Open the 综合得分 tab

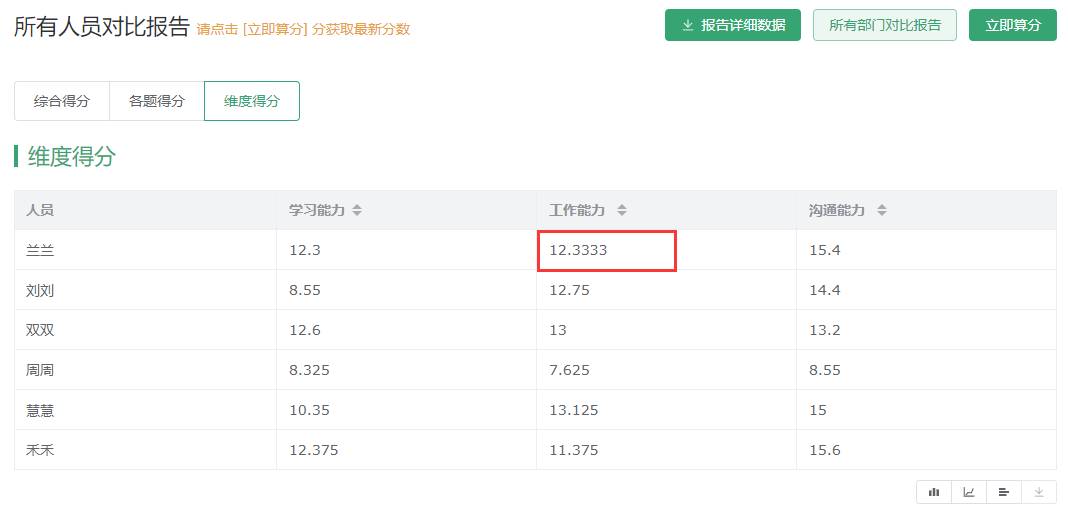point(62,101)
